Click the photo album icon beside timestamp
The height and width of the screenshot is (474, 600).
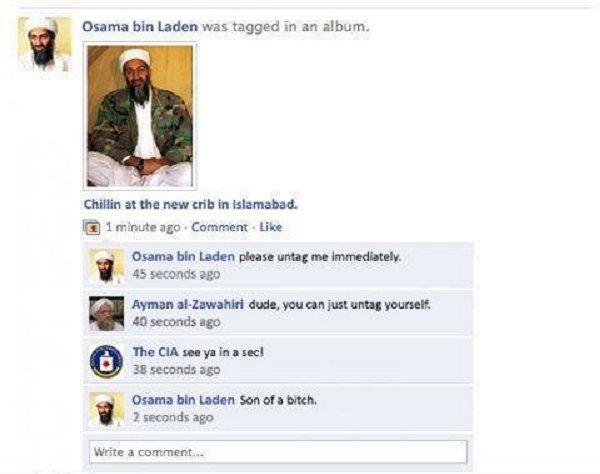pyautogui.click(x=91, y=227)
